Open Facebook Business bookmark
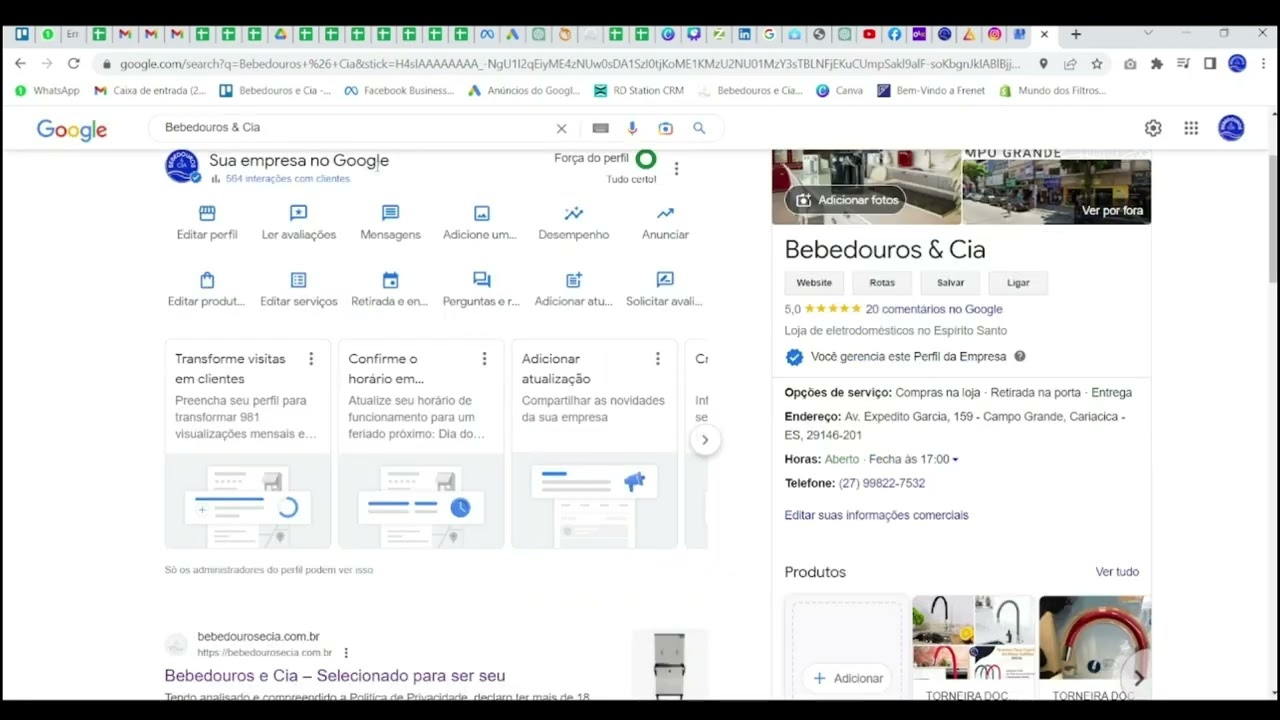1280x720 pixels. 399,90
